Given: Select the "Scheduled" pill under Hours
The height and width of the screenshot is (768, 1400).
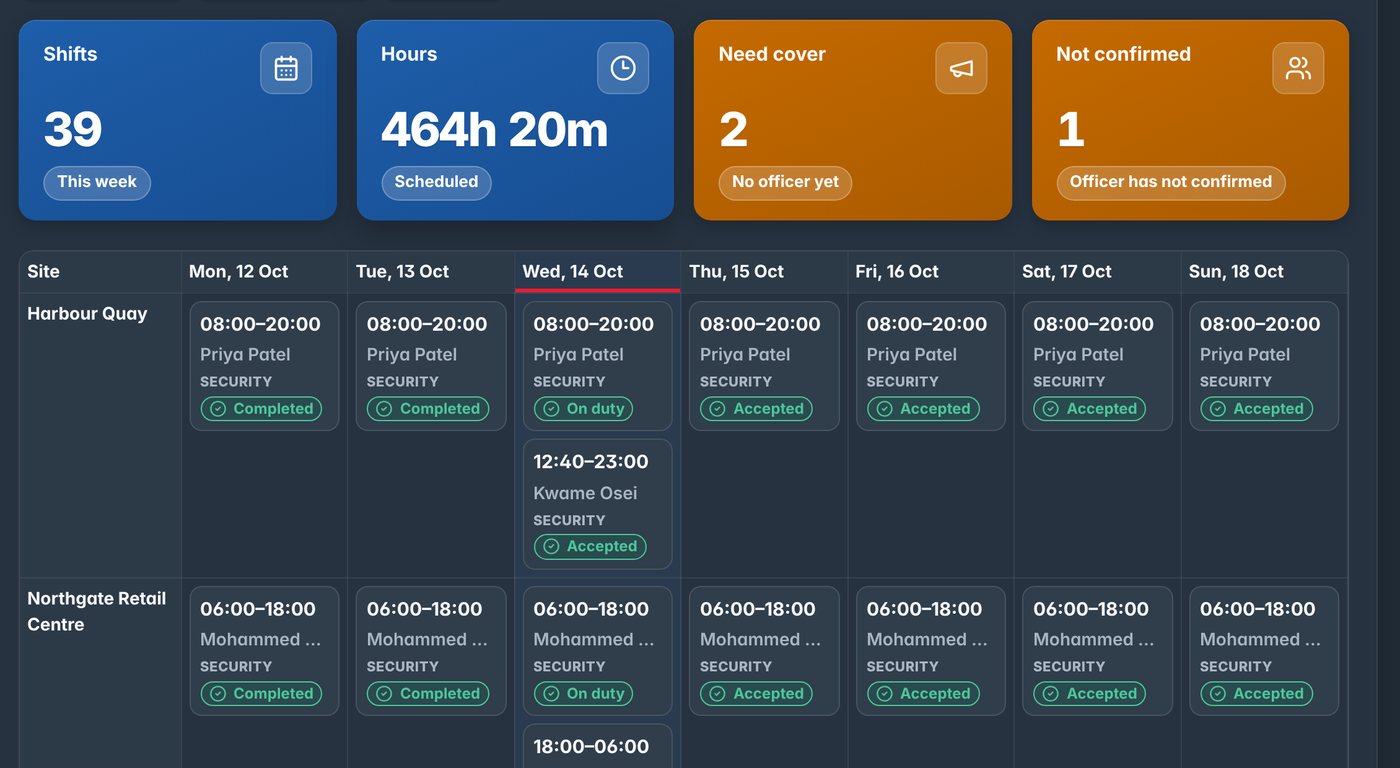Looking at the screenshot, I should coord(436,183).
